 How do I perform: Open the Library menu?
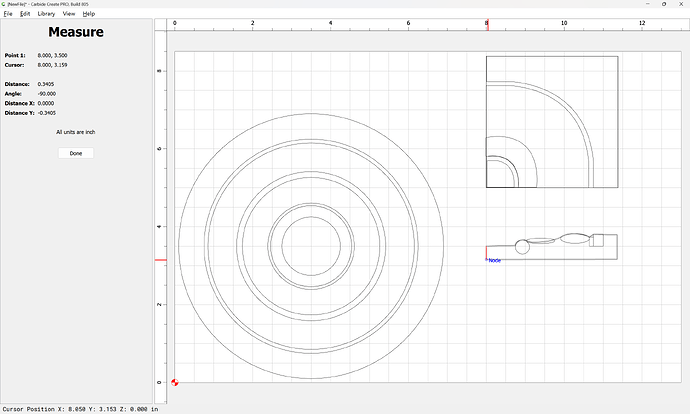(x=46, y=14)
